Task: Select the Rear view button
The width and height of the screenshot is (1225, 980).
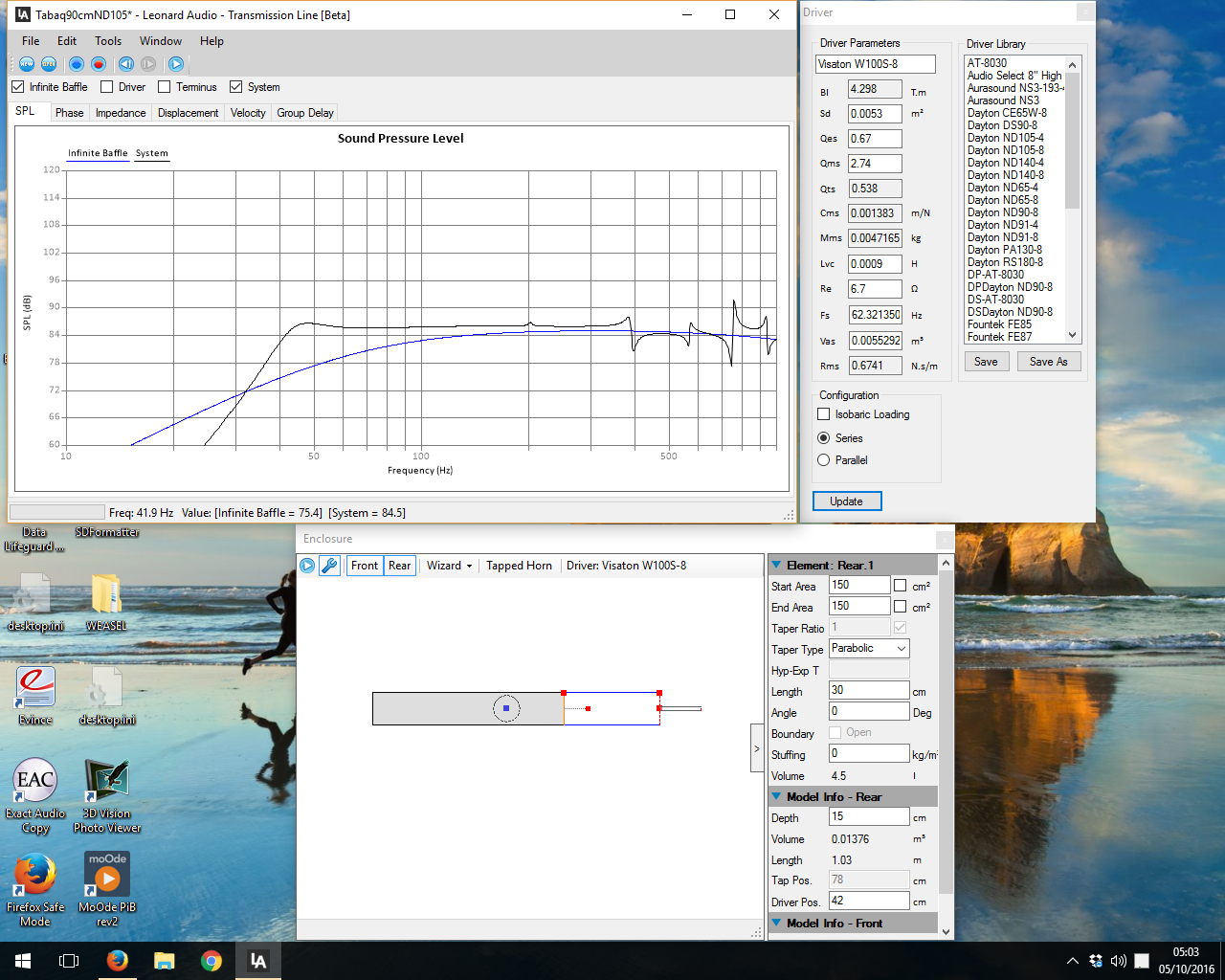Action: coord(399,566)
